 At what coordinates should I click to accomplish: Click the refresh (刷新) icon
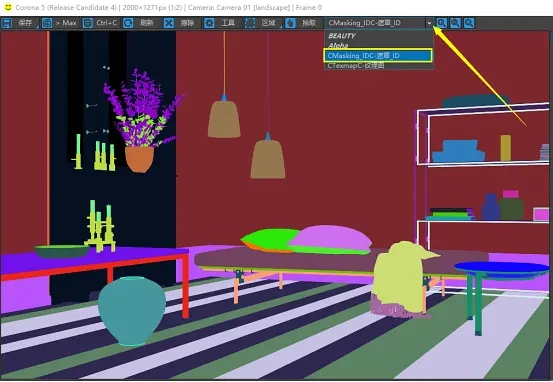(128, 23)
